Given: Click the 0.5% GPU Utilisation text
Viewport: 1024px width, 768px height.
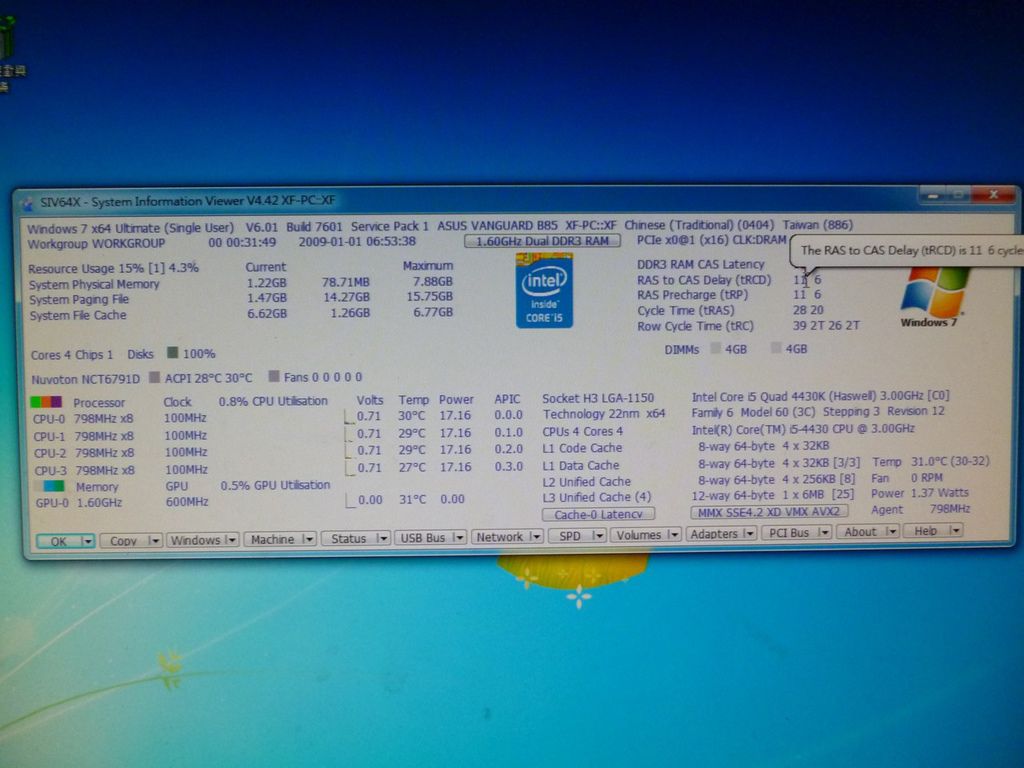Looking at the screenshot, I should [275, 485].
